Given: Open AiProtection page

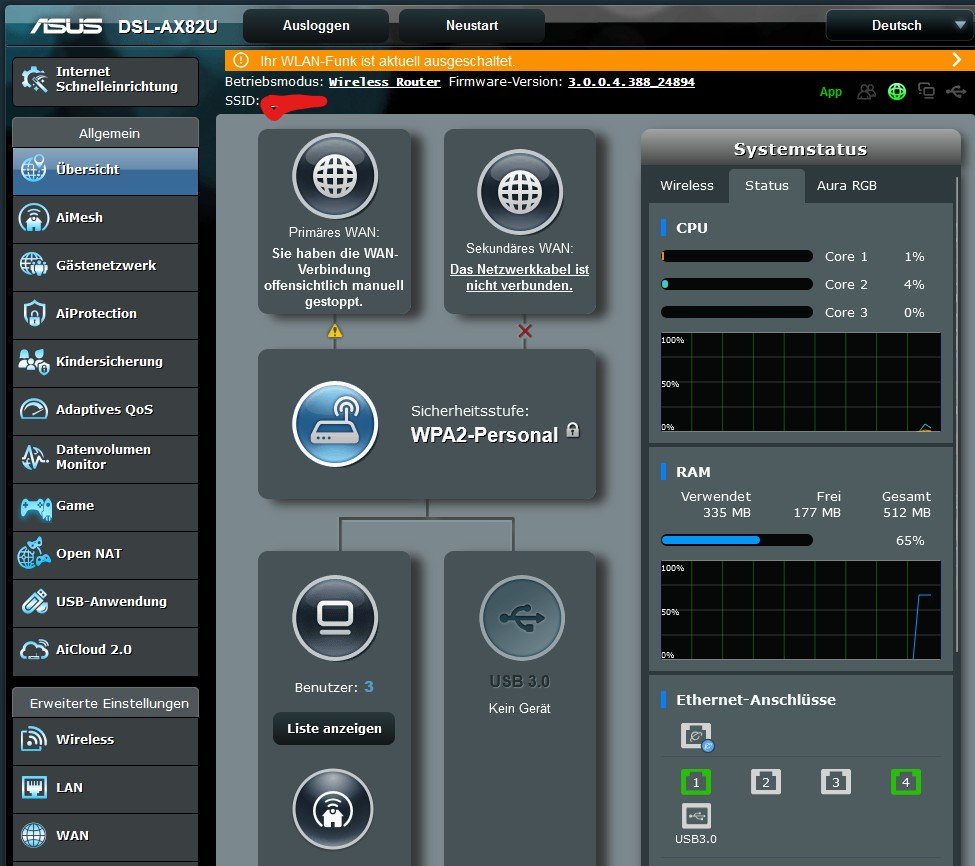Looking at the screenshot, I should 105,315.
